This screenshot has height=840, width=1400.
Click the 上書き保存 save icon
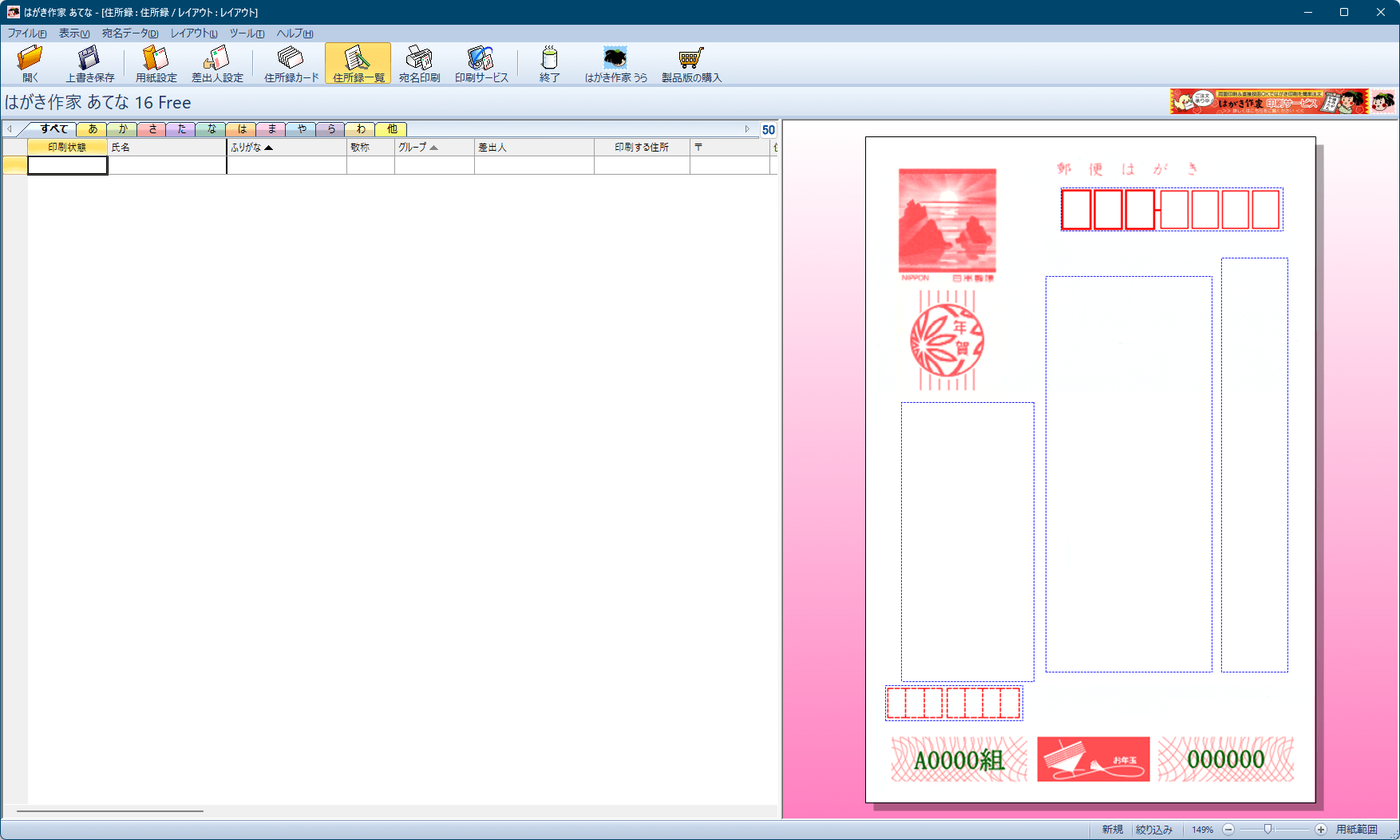coord(89,64)
